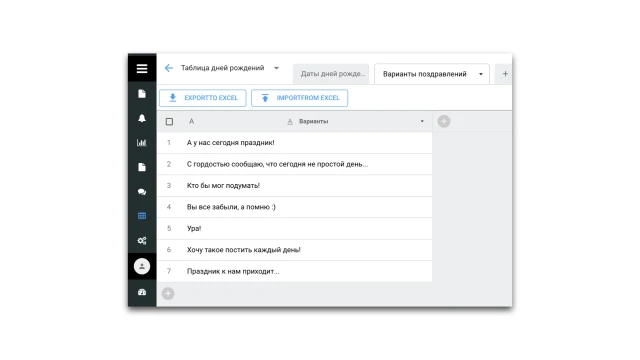Tick the select-all checkbox in the table header
The width and height of the screenshot is (640, 360).
[x=169, y=122]
